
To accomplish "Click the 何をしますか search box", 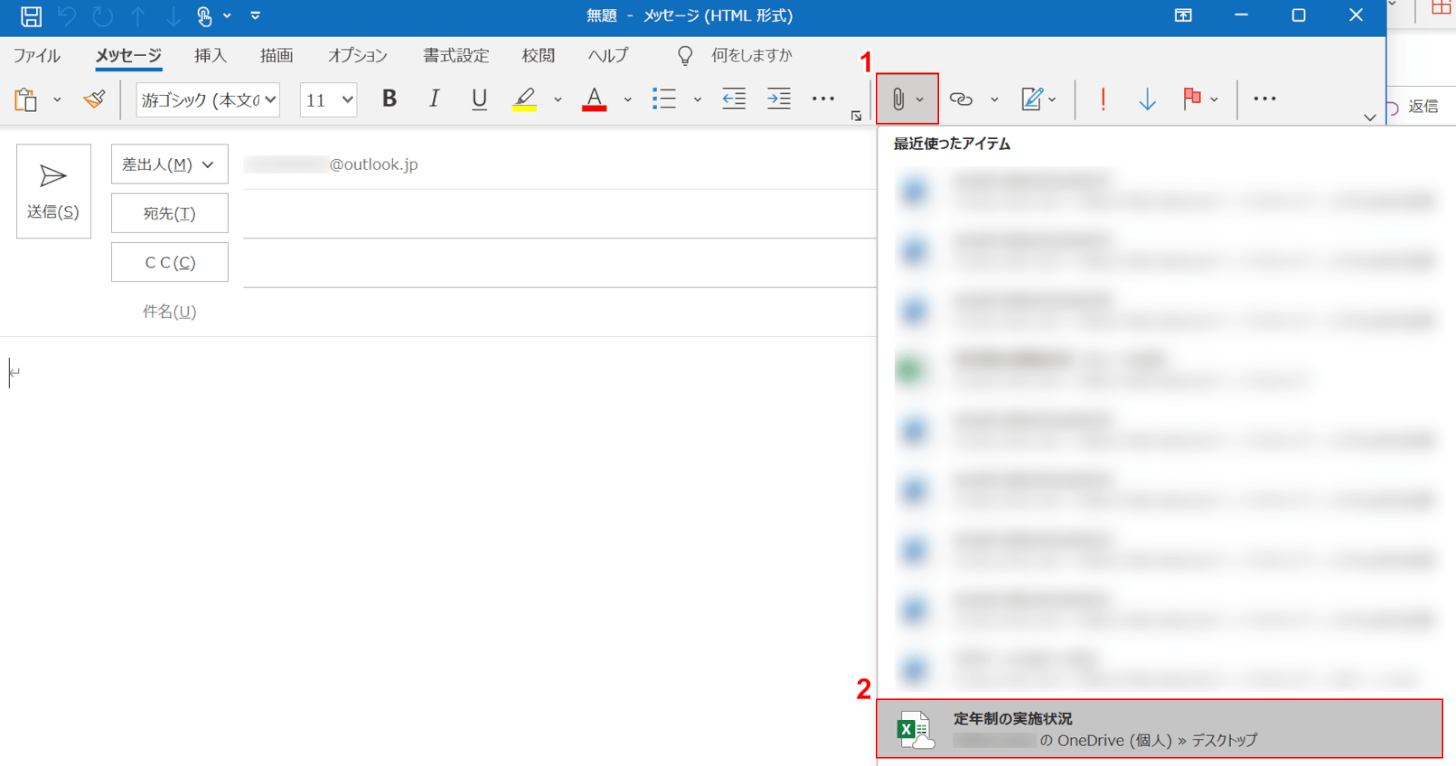I will (x=751, y=55).
